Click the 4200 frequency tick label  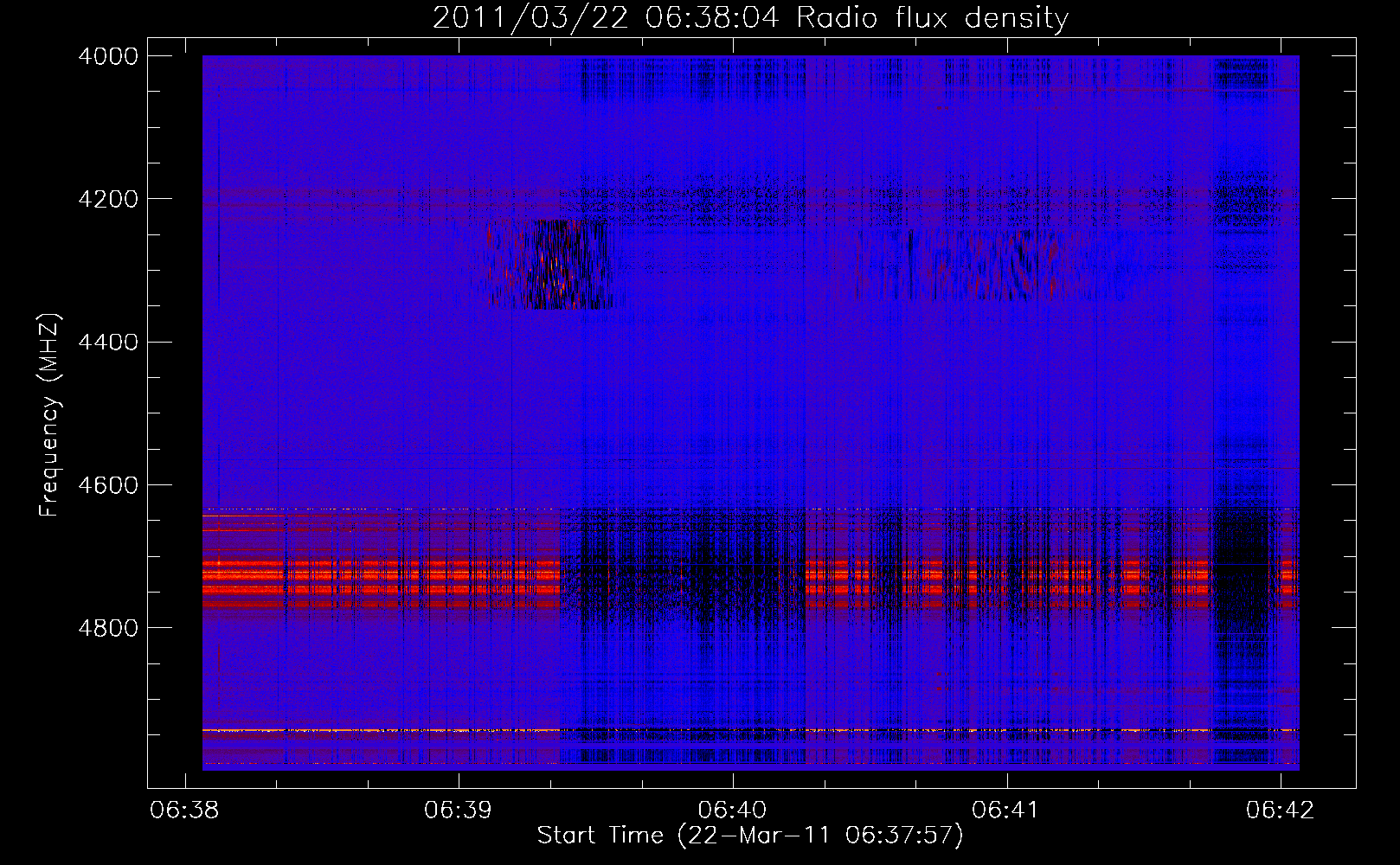pyautogui.click(x=108, y=199)
